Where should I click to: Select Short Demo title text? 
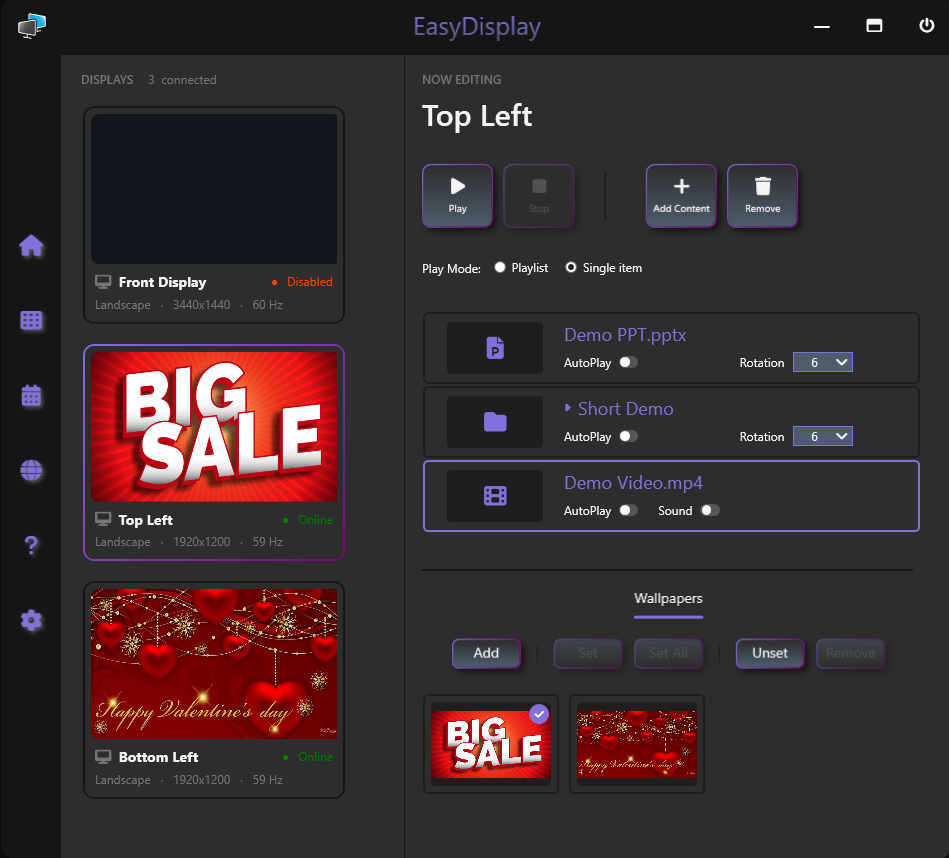pos(626,409)
